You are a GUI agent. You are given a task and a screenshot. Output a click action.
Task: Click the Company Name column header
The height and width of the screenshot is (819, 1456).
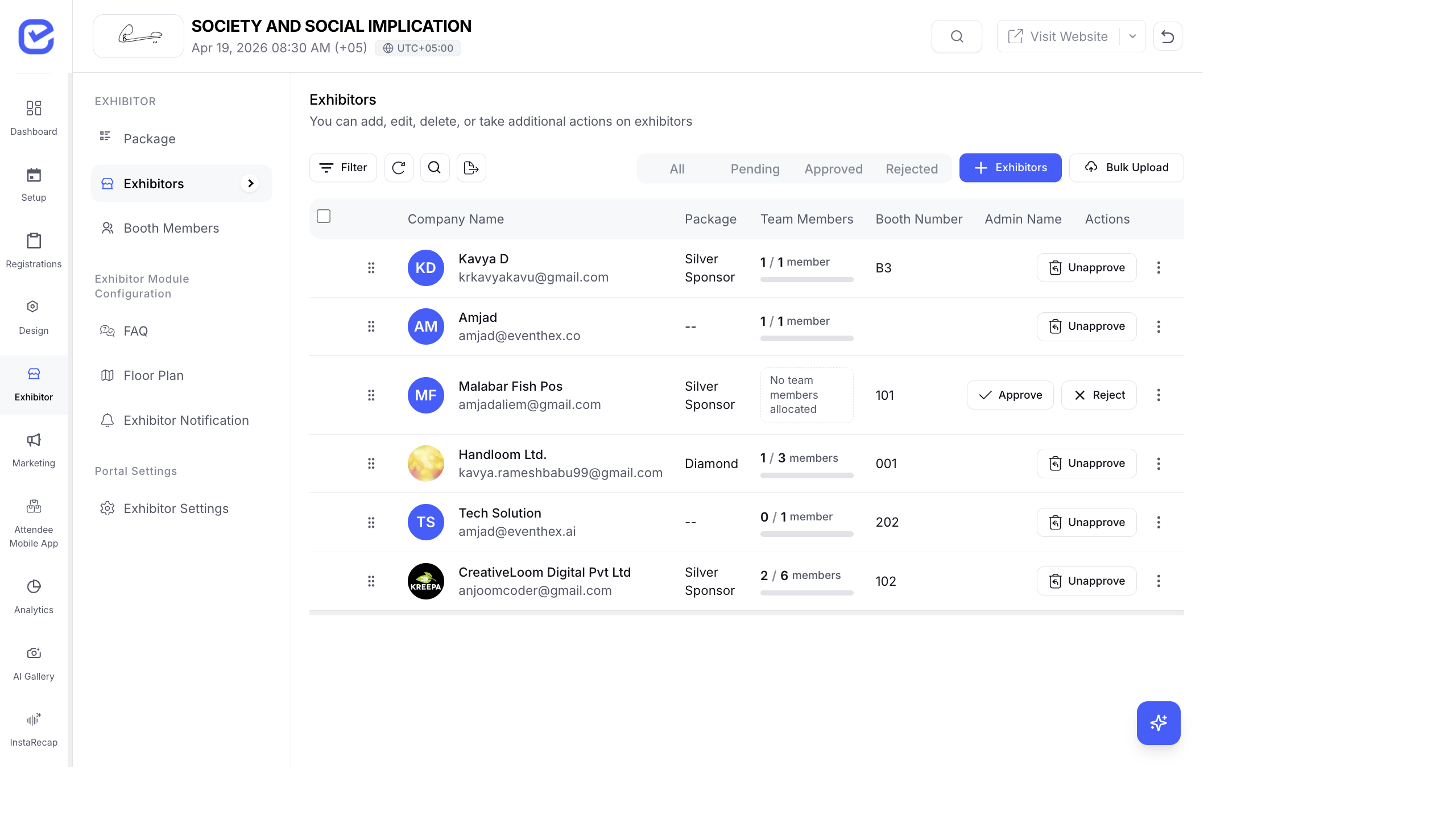456,219
